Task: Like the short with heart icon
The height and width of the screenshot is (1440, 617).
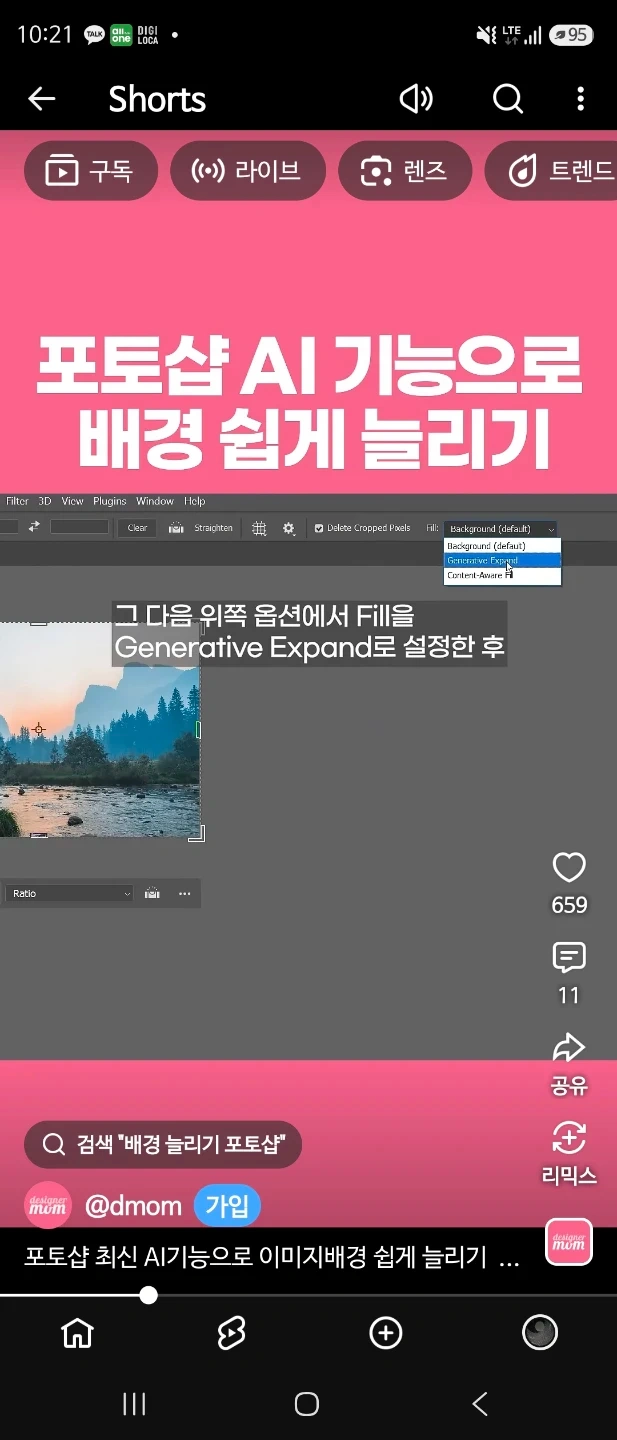Action: (569, 867)
